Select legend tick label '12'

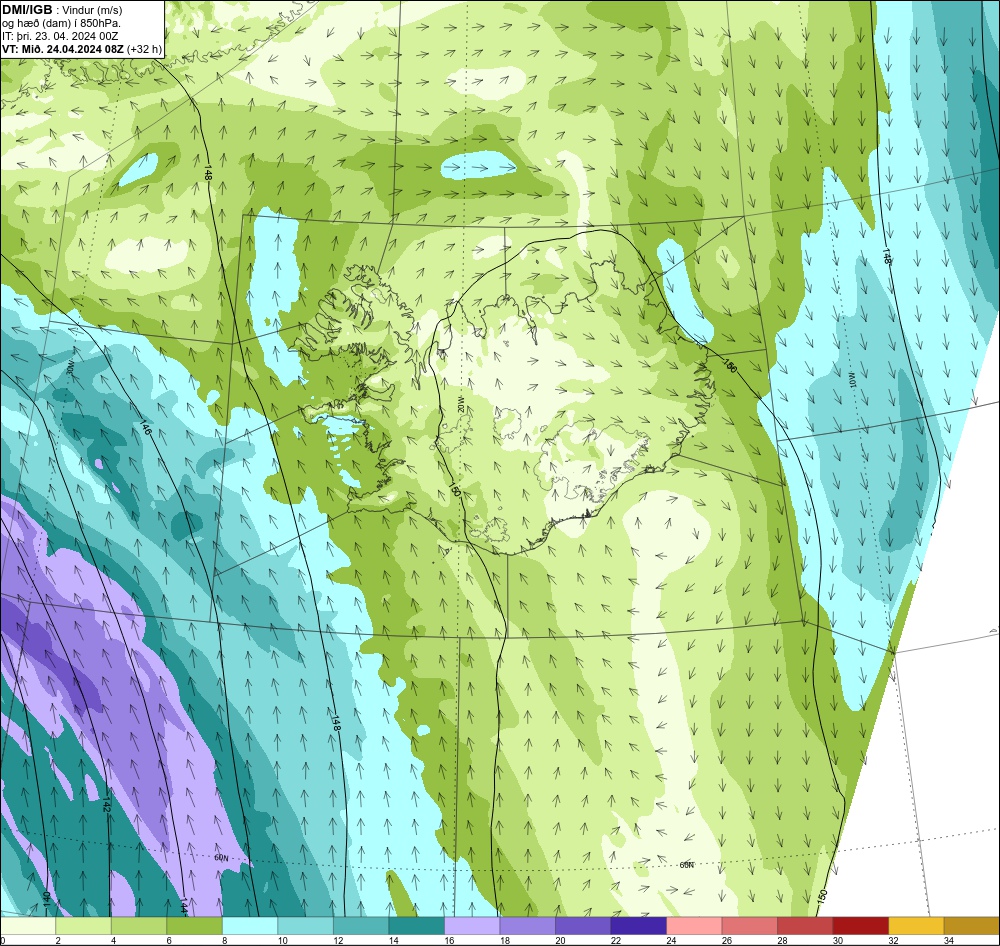pyautogui.click(x=338, y=940)
